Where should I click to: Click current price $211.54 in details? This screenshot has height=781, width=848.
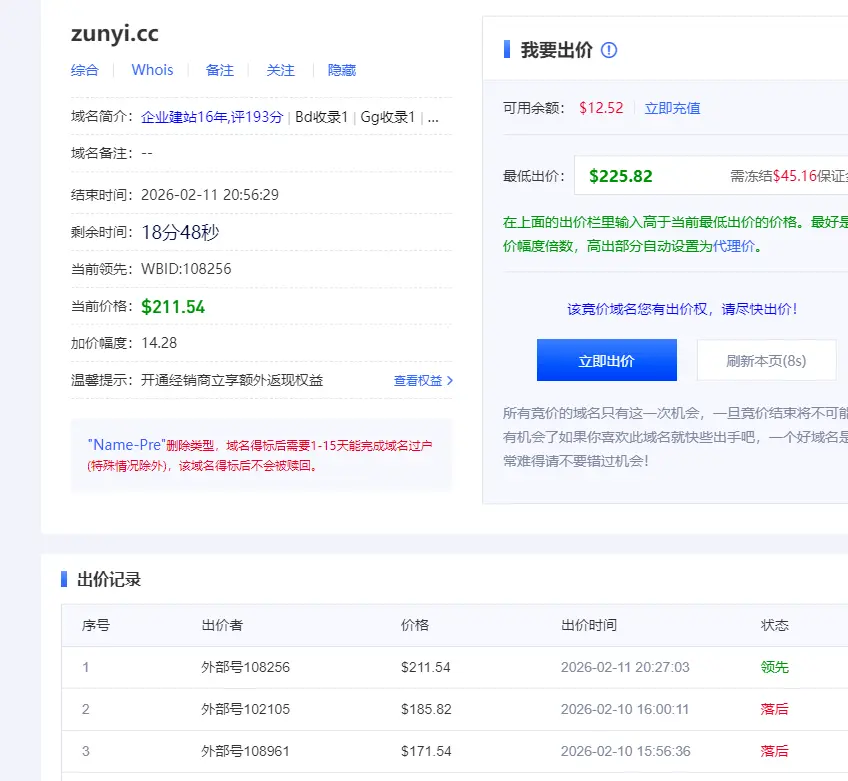pyautogui.click(x=173, y=307)
